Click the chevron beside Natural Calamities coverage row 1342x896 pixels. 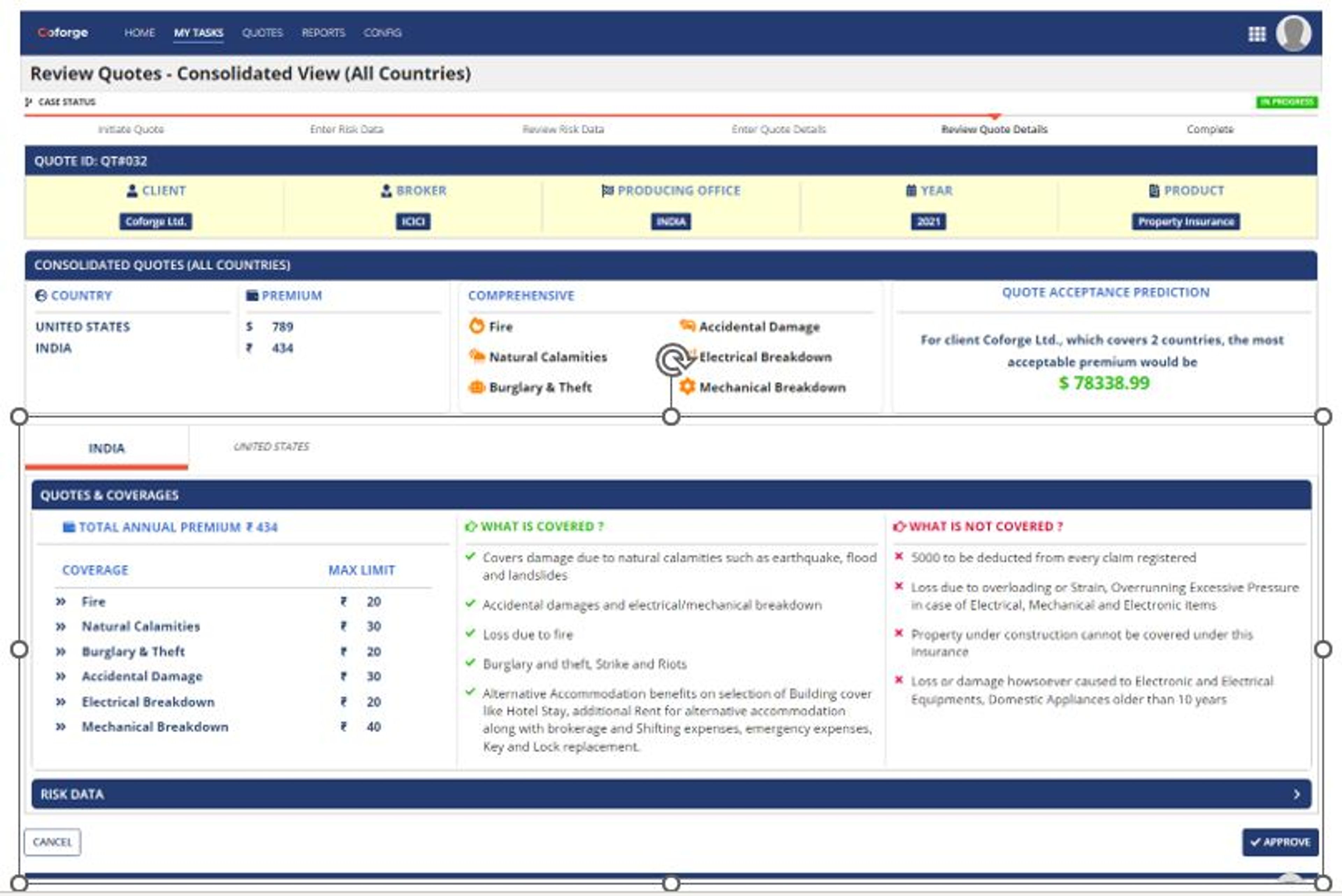[60, 626]
